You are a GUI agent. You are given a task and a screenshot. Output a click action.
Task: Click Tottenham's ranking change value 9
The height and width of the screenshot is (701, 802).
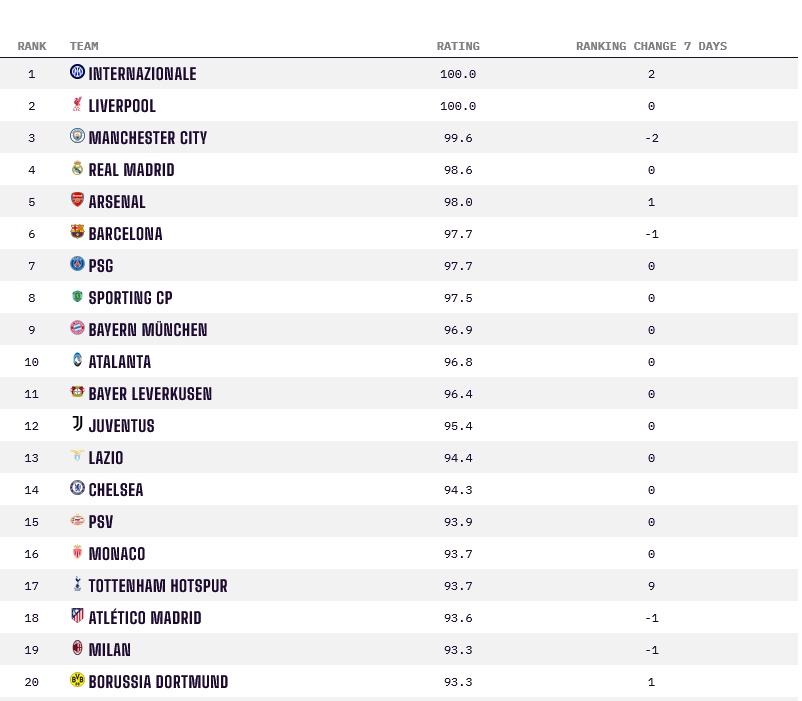651,586
